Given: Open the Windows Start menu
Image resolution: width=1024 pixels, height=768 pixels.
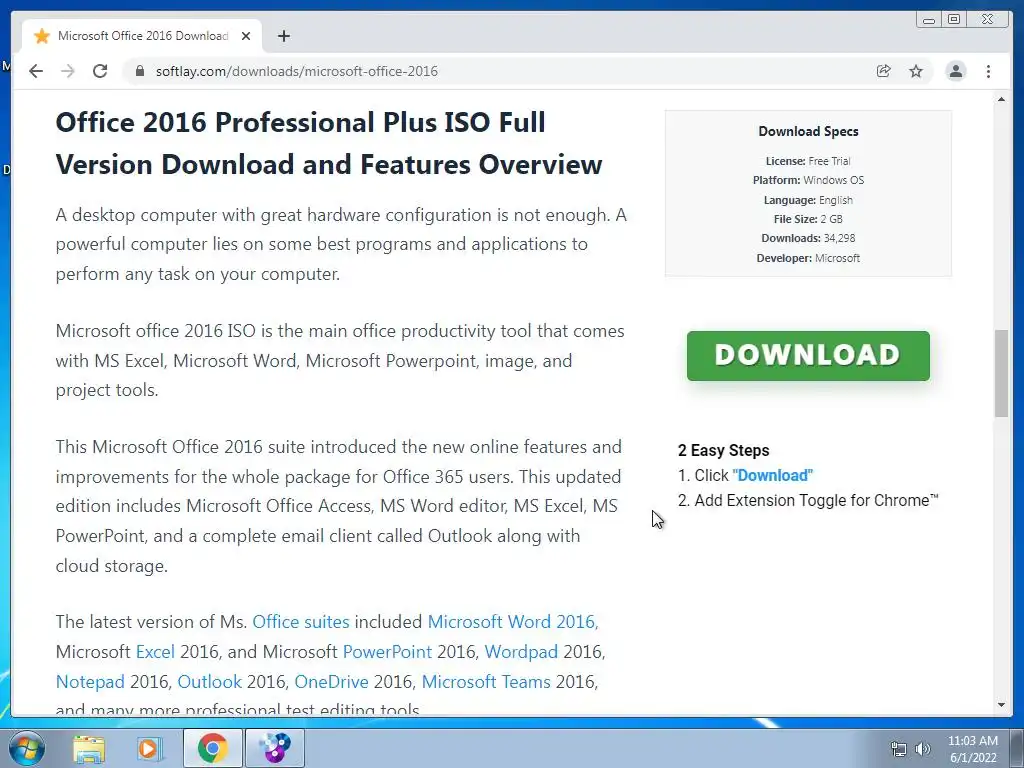Looking at the screenshot, I should [26, 748].
